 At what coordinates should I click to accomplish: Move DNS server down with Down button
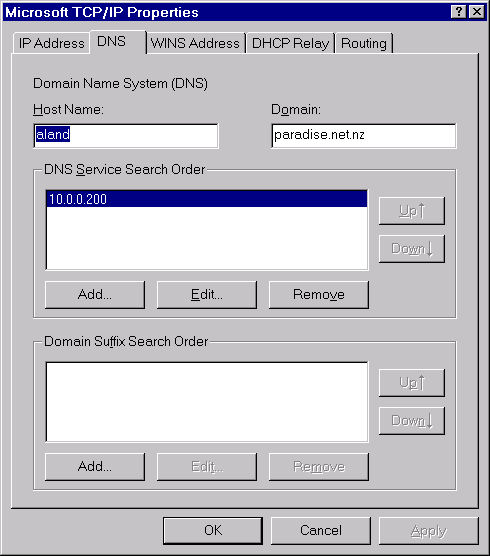pyautogui.click(x=411, y=249)
